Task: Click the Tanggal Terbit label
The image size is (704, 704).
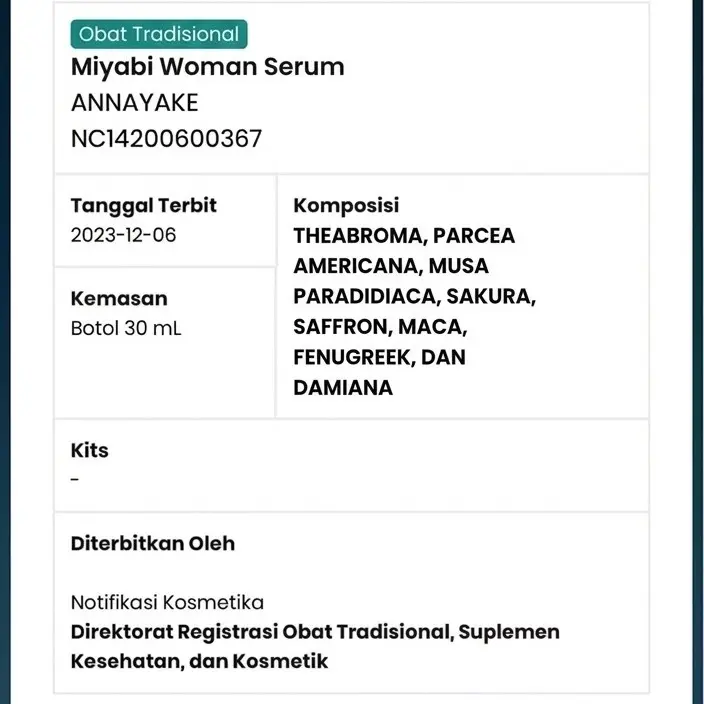Action: coord(143,206)
